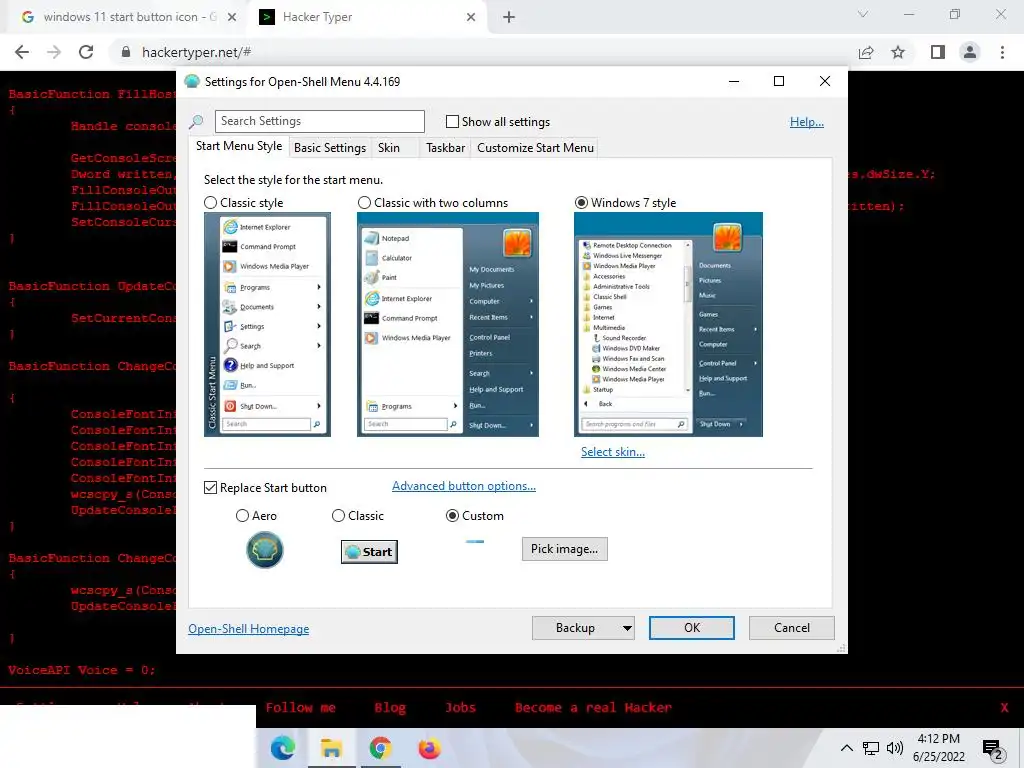Enable Show all settings checkbox
The image size is (1024, 768).
point(452,121)
